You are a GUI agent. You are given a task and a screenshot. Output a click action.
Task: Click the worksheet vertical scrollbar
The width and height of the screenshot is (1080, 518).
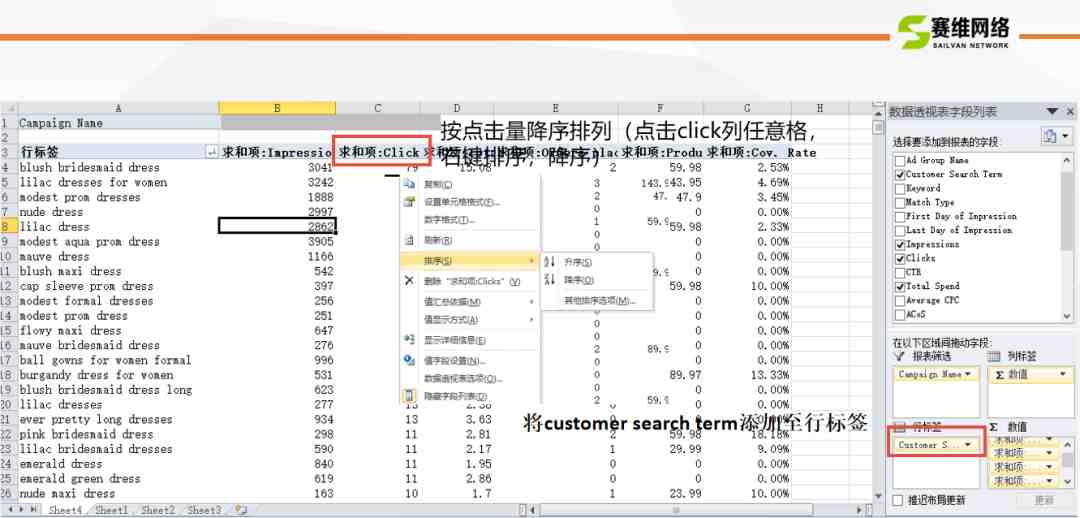point(878,303)
